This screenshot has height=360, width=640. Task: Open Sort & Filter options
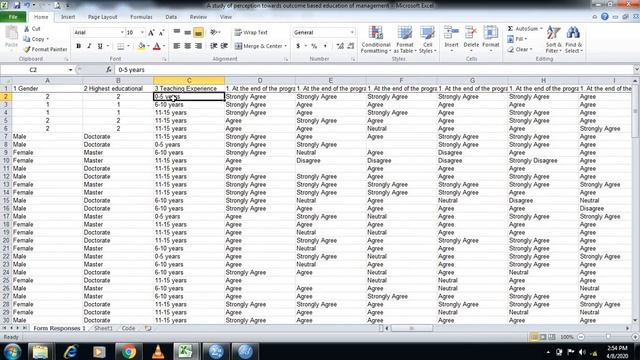coord(553,39)
